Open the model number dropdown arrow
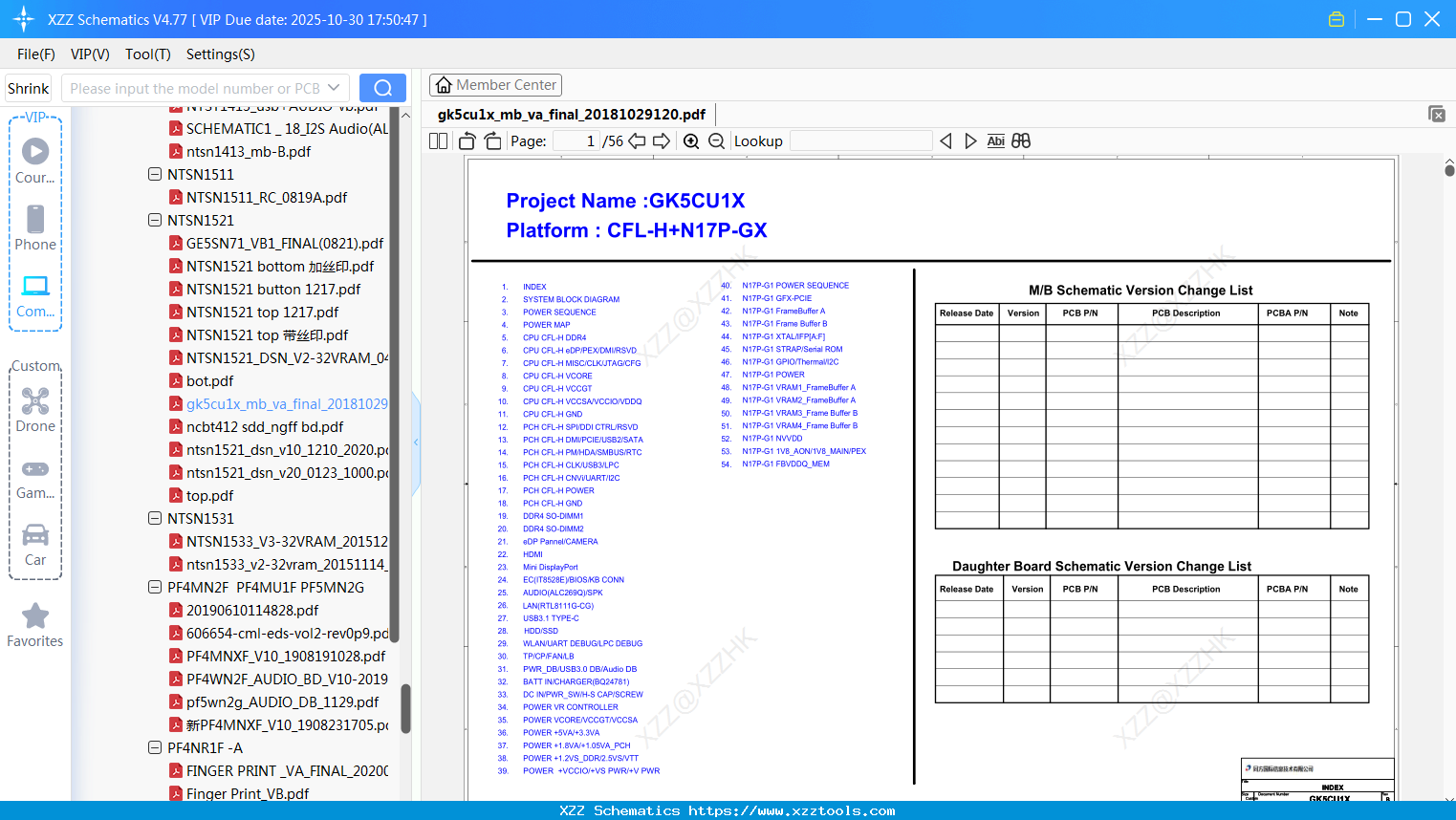1456x820 pixels. (334, 88)
